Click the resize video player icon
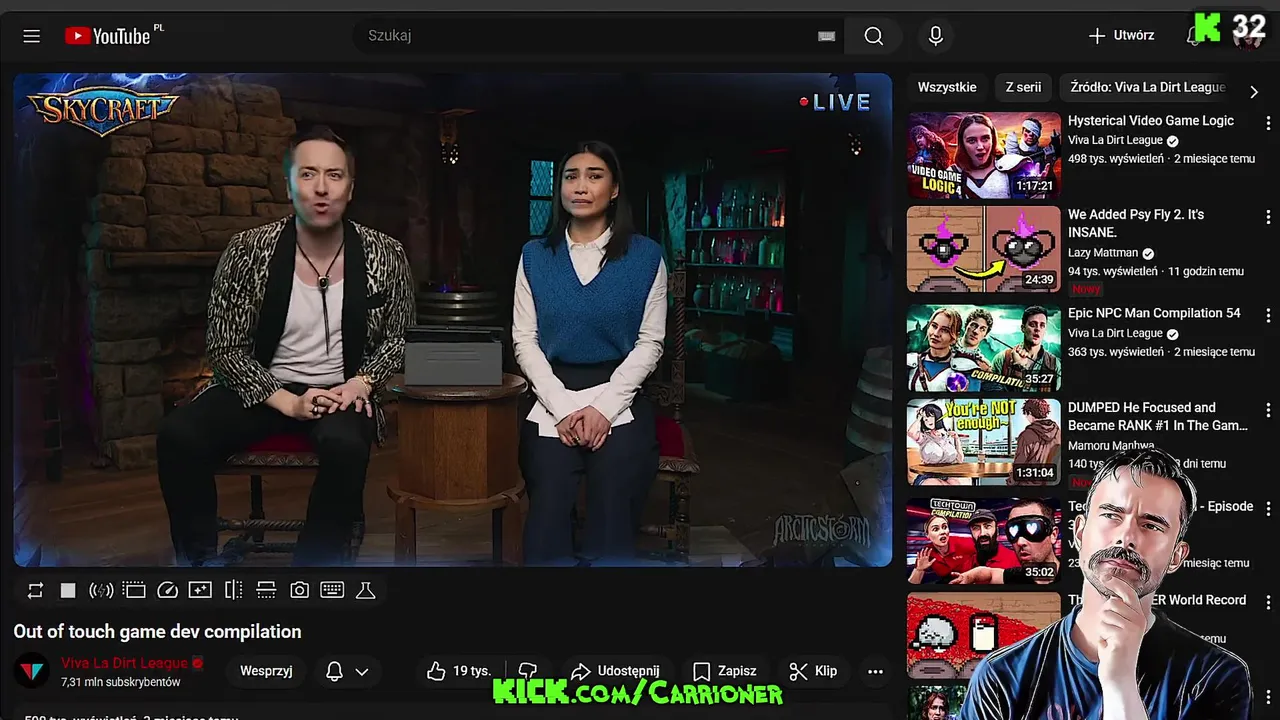This screenshot has width=1280, height=720. pos(266,590)
